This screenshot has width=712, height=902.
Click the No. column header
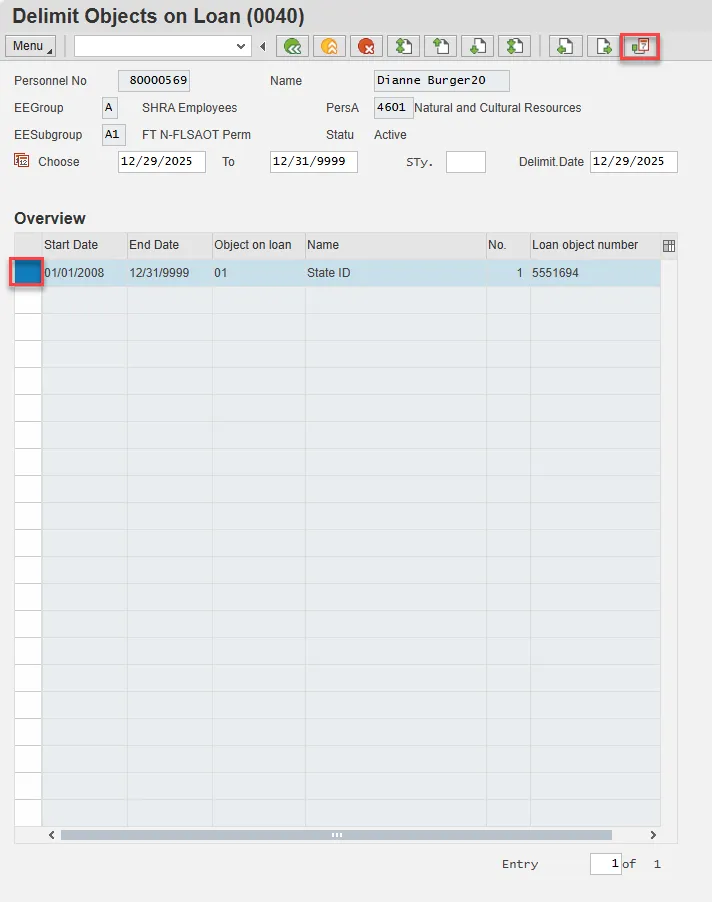pos(508,245)
